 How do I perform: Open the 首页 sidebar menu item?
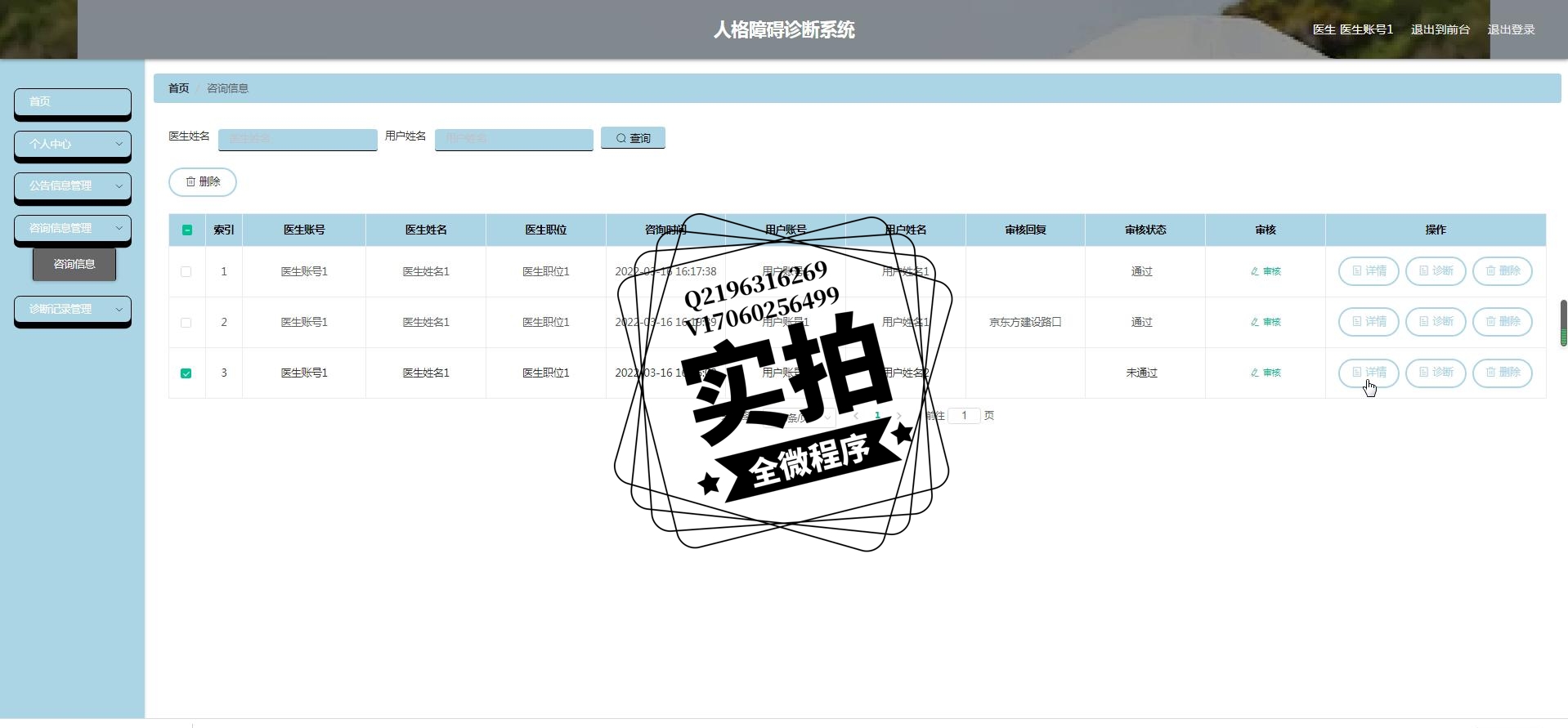[x=72, y=102]
